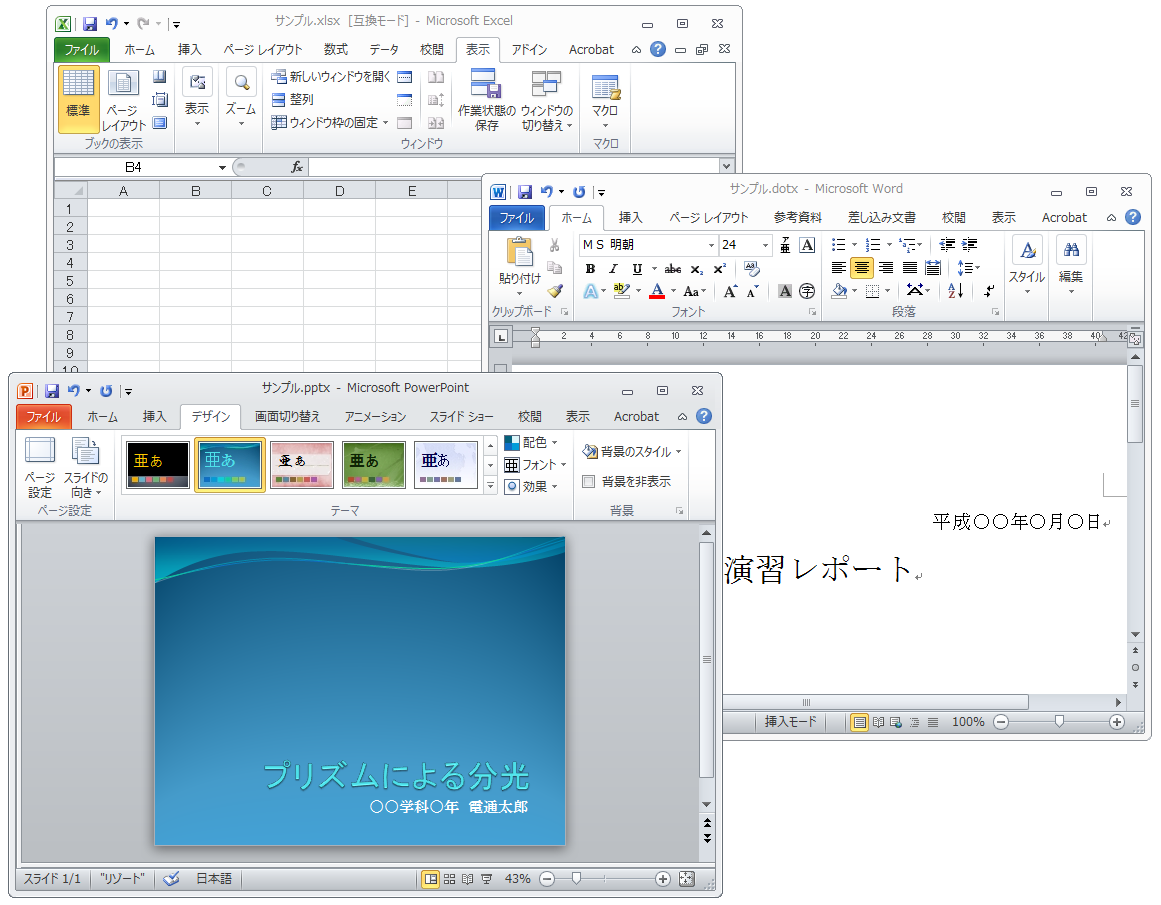Open Excel File (ファイル) tab
This screenshot has width=1161, height=905.
[81, 50]
